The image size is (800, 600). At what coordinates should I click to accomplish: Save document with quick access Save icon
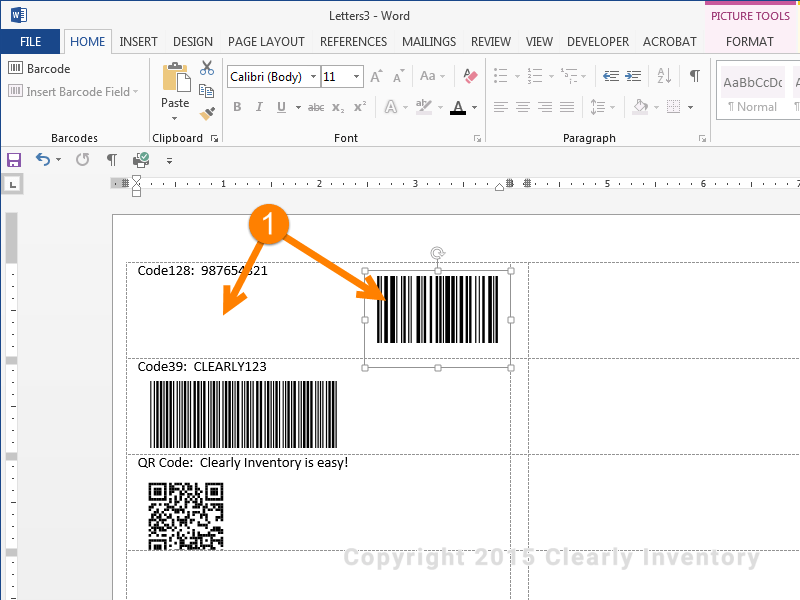point(14,160)
